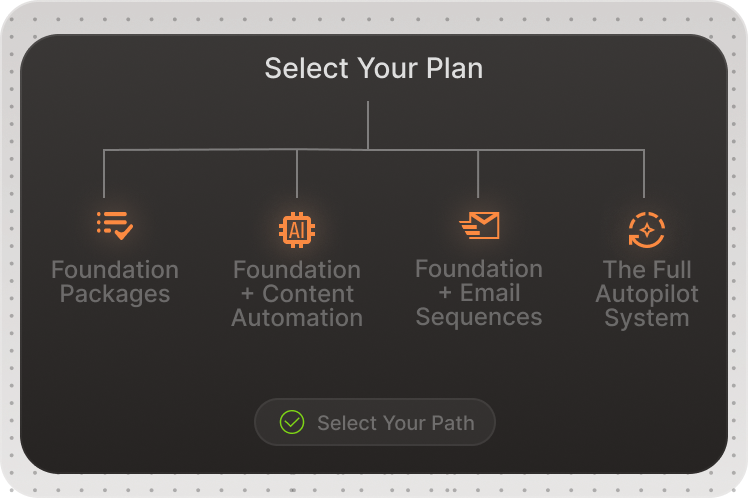Click the flying envelope email icon
Image resolution: width=748 pixels, height=498 pixels.
pyautogui.click(x=479, y=226)
